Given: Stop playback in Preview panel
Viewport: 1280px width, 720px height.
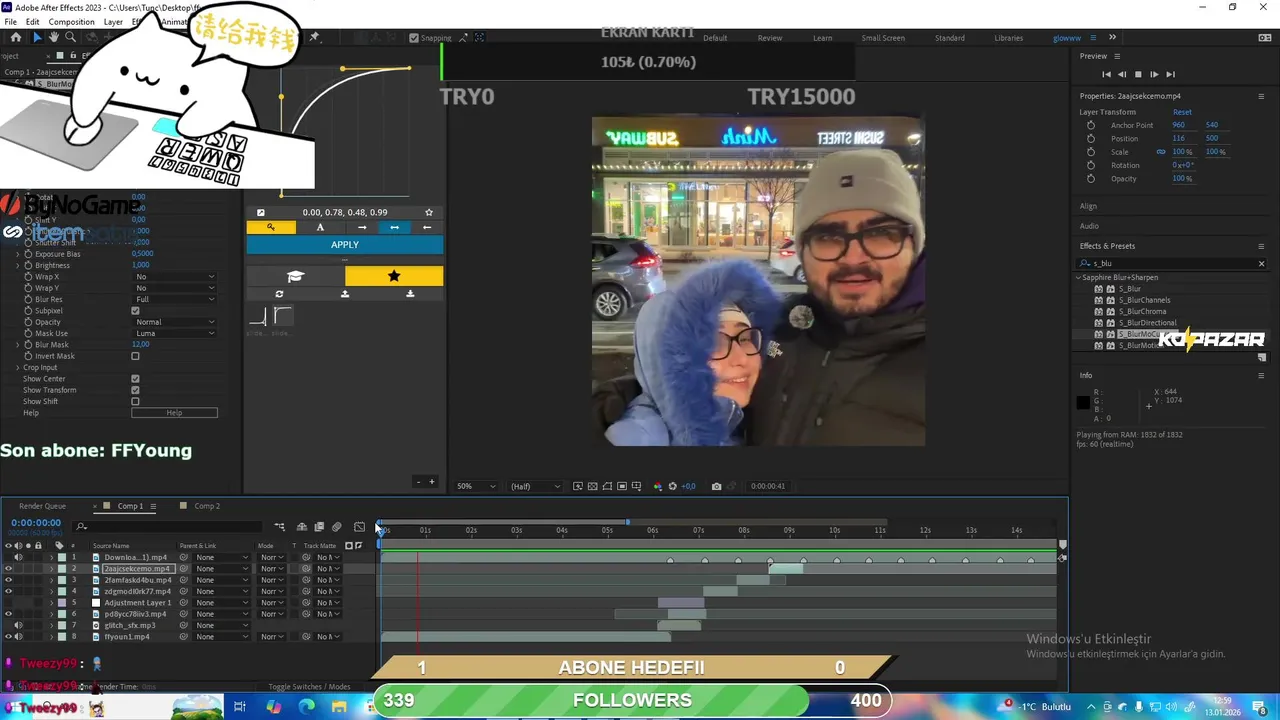Looking at the screenshot, I should point(1138,74).
